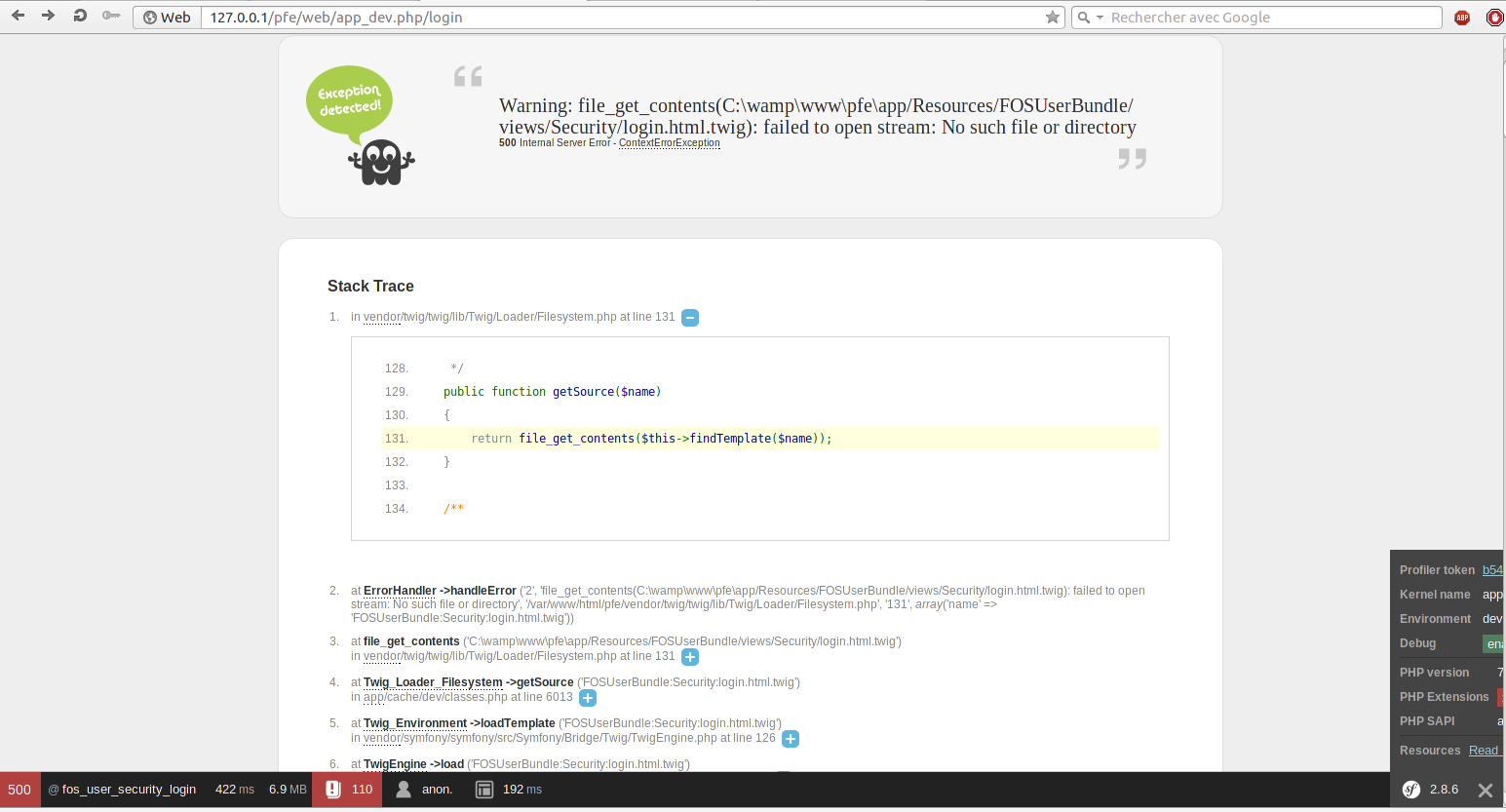The height and width of the screenshot is (812, 1506).
Task: Click the PHP SAPI row
Action: (1451, 721)
